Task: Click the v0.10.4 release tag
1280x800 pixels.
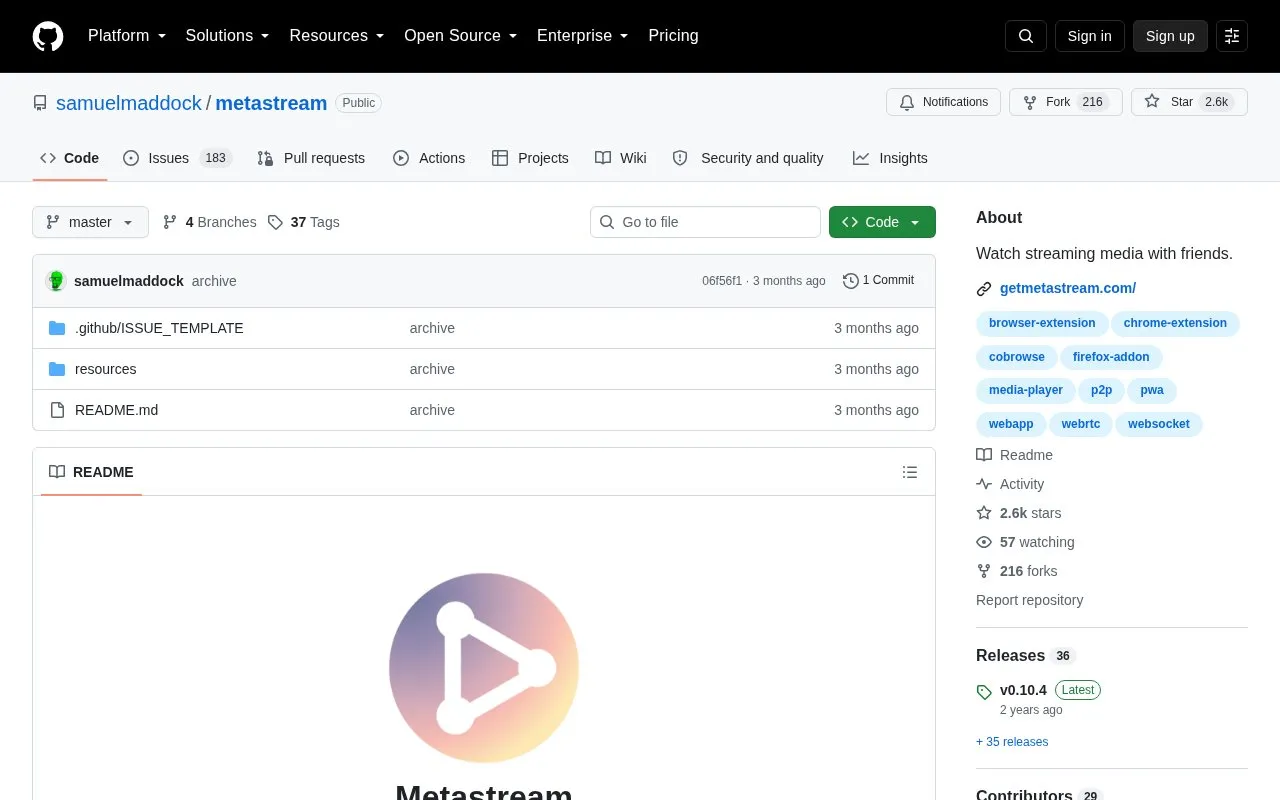Action: pyautogui.click(x=1023, y=690)
